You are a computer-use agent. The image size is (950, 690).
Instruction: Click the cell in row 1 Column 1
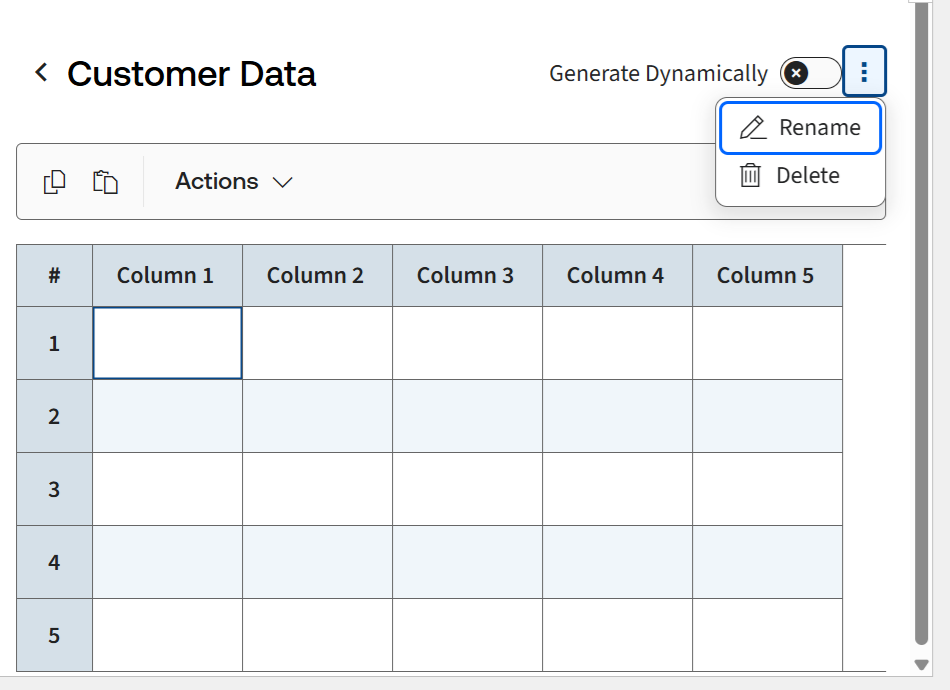[167, 342]
